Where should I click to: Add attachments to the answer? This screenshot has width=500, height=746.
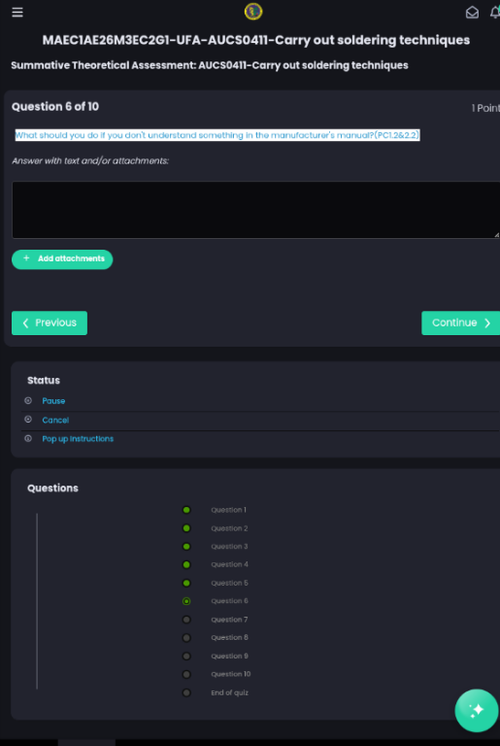(x=62, y=259)
